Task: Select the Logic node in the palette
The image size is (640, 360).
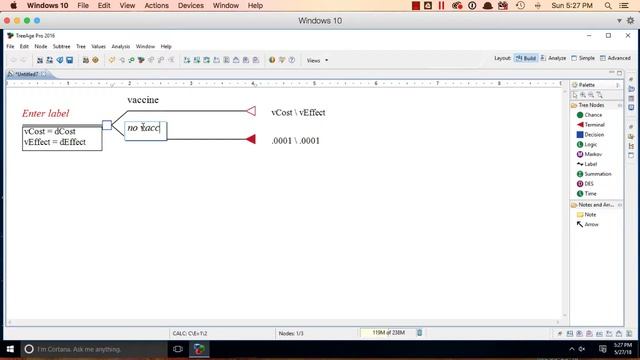Action: pyautogui.click(x=587, y=144)
